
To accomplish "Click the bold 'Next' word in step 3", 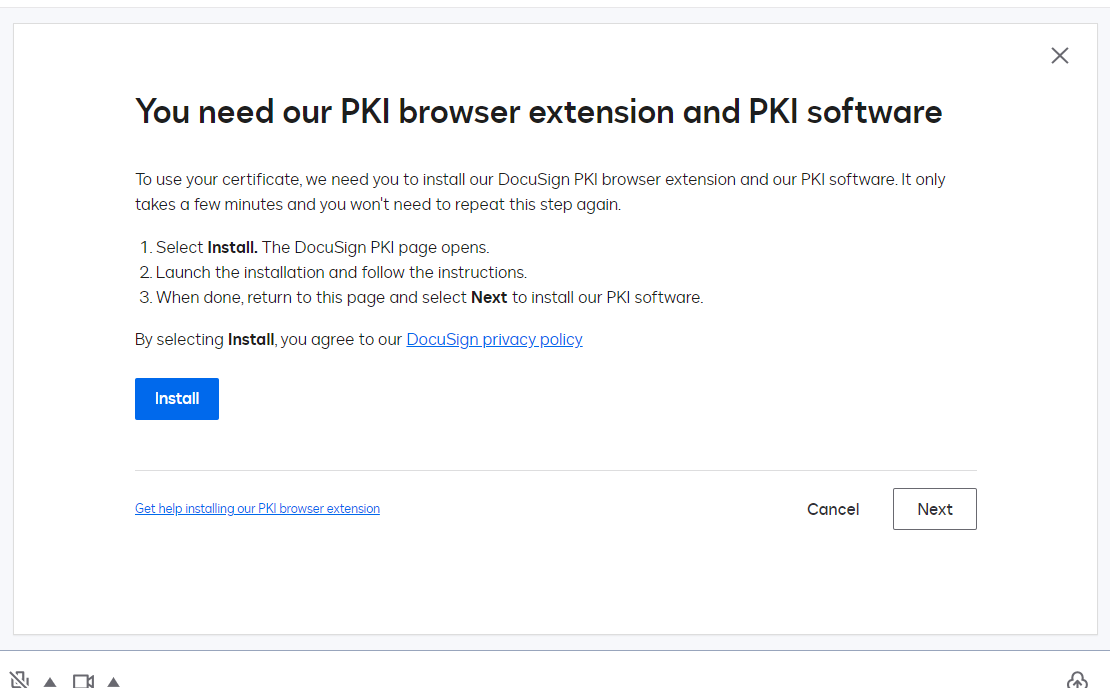I will (489, 297).
